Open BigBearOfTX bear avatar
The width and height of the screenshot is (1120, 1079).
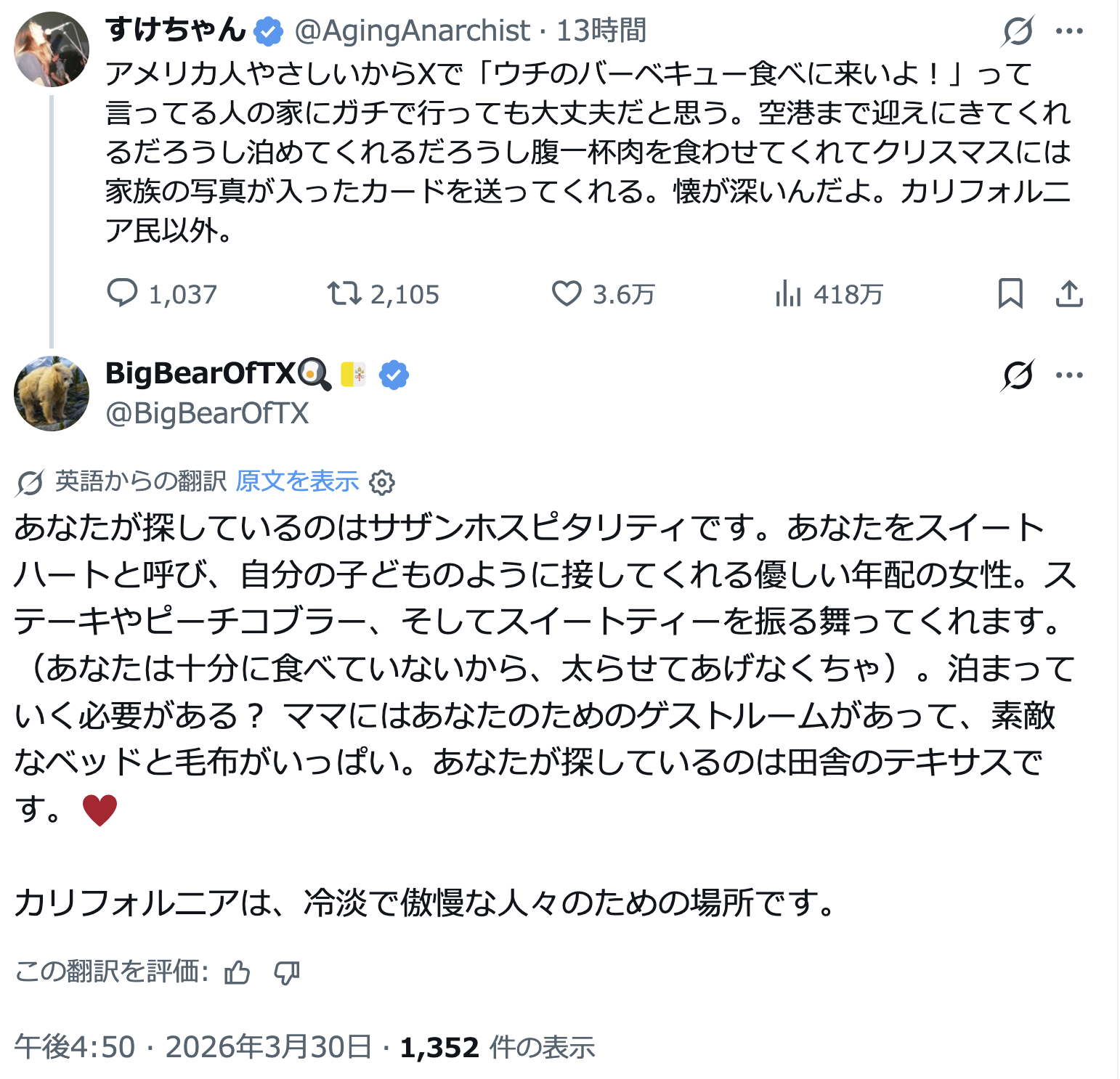[x=52, y=394]
